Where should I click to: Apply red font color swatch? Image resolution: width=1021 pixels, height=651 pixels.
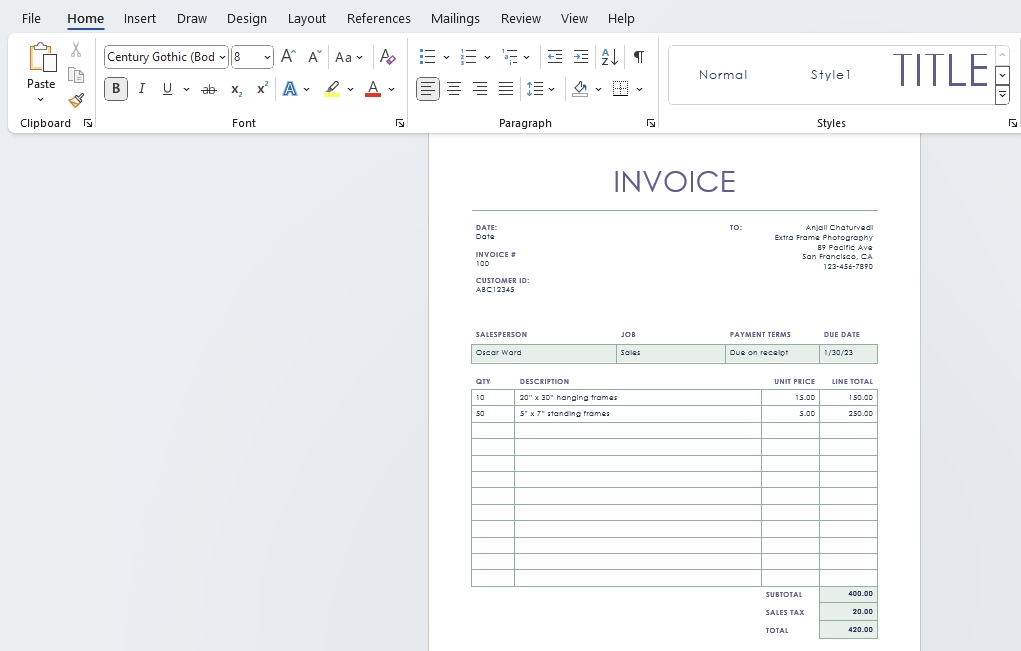click(373, 89)
